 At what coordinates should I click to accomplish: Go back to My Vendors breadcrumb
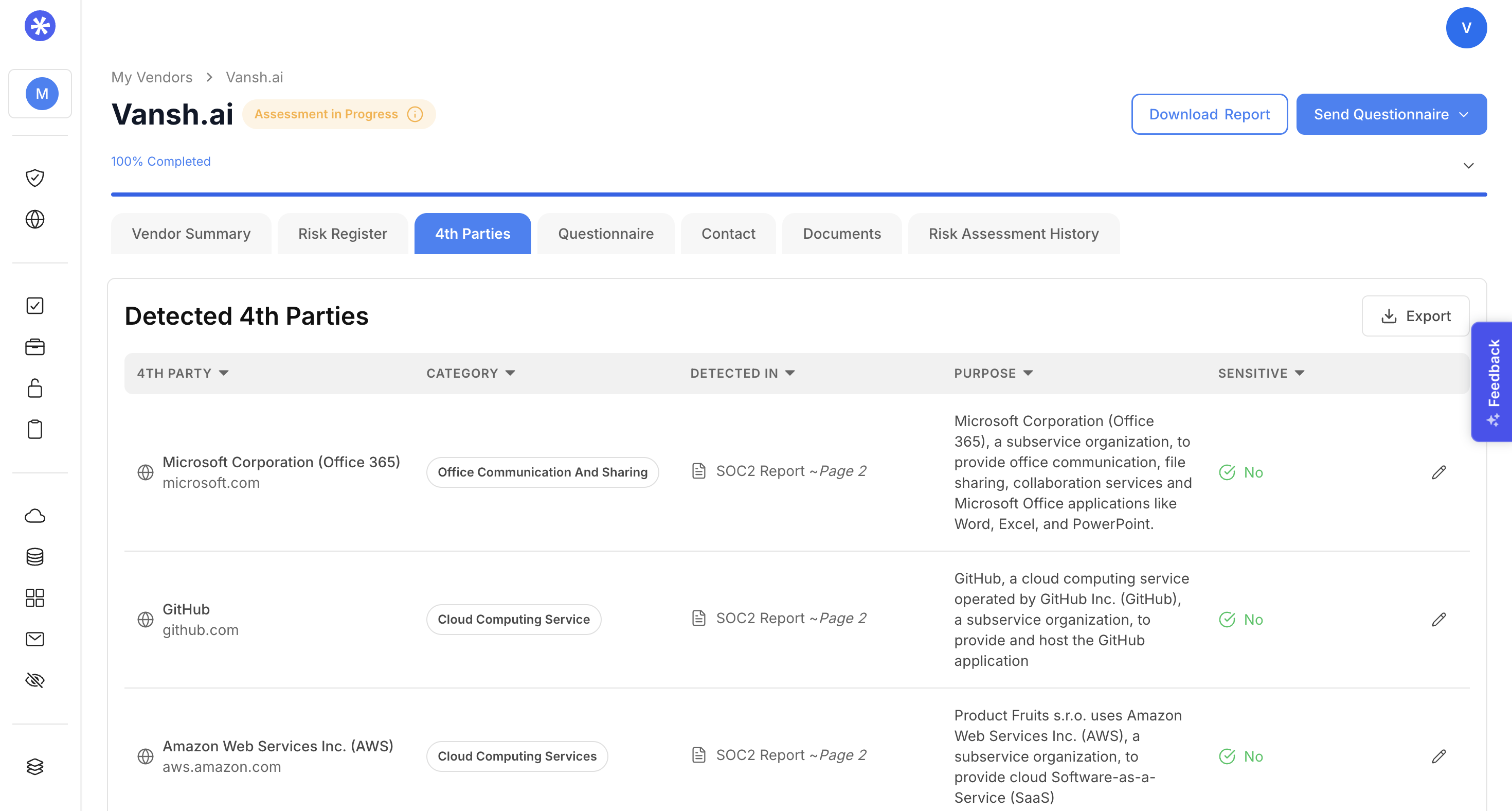[x=151, y=77]
